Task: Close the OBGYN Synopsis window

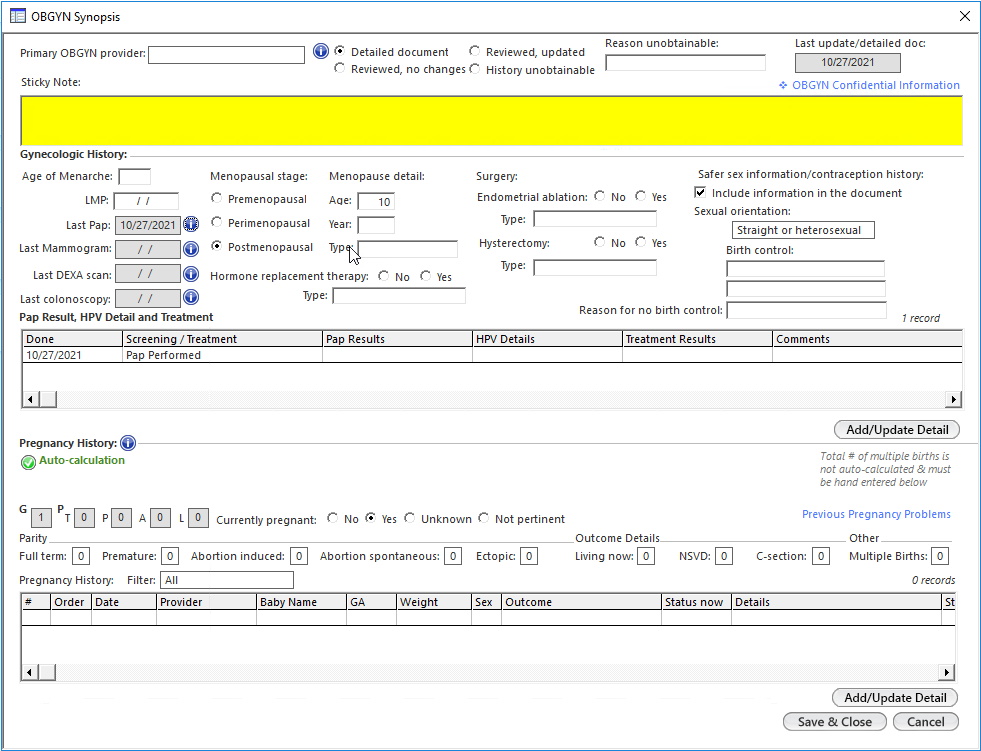Action: pyautogui.click(x=965, y=16)
